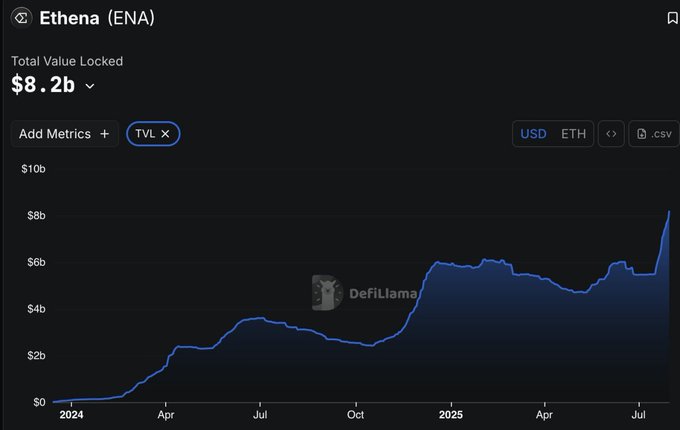Download chart data as .csv
This screenshot has height=430, width=680.
[654, 134]
